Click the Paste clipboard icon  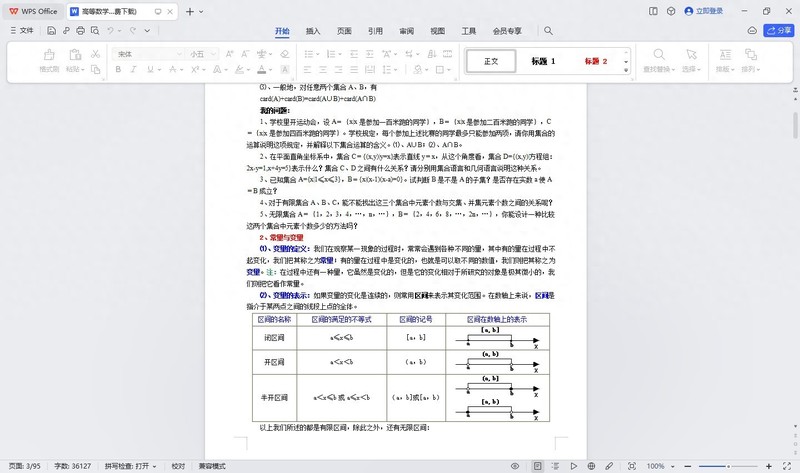[x=75, y=54]
